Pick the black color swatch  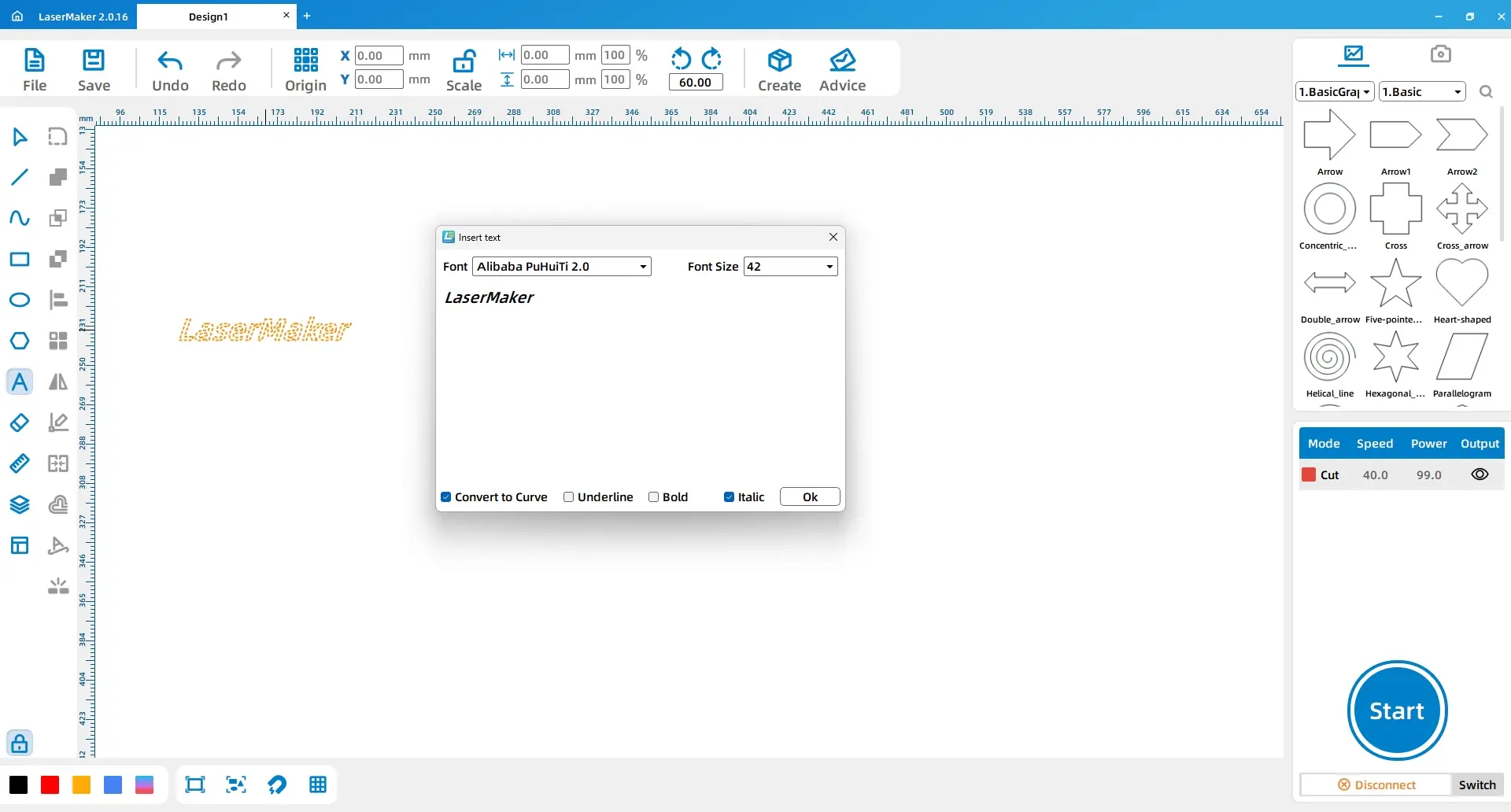click(x=19, y=784)
